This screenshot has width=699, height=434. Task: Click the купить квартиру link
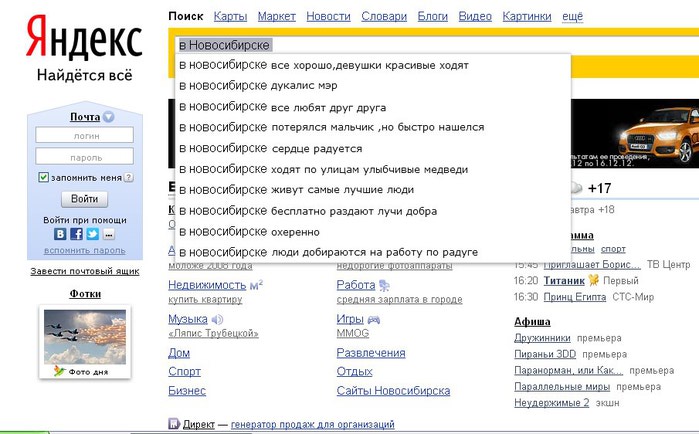205,299
